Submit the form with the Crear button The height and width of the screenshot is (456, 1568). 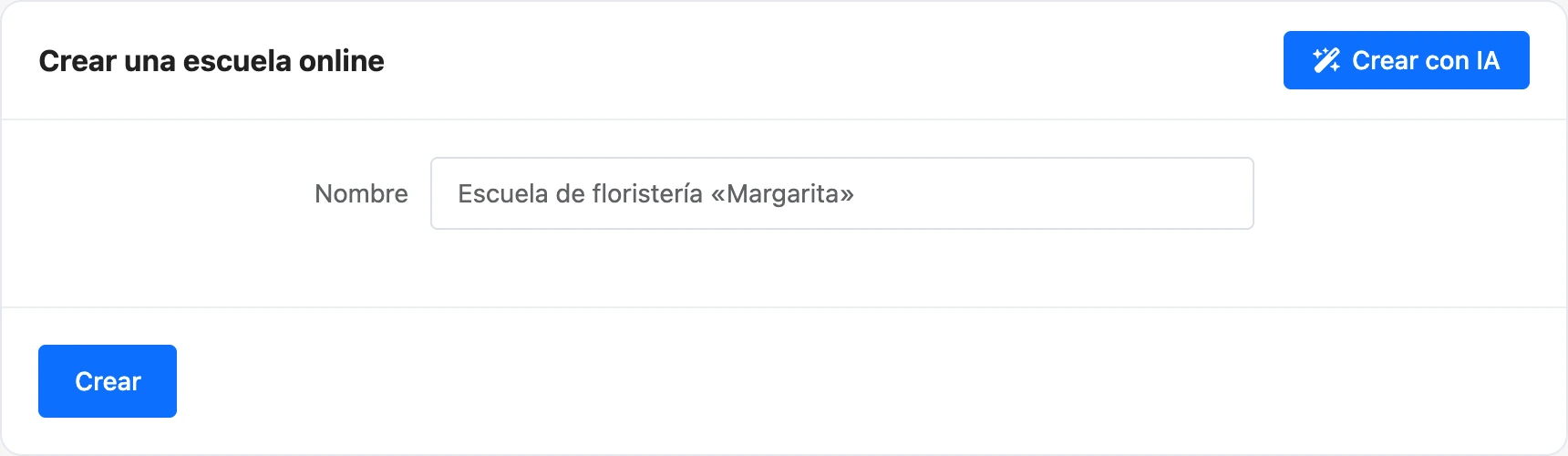108,381
